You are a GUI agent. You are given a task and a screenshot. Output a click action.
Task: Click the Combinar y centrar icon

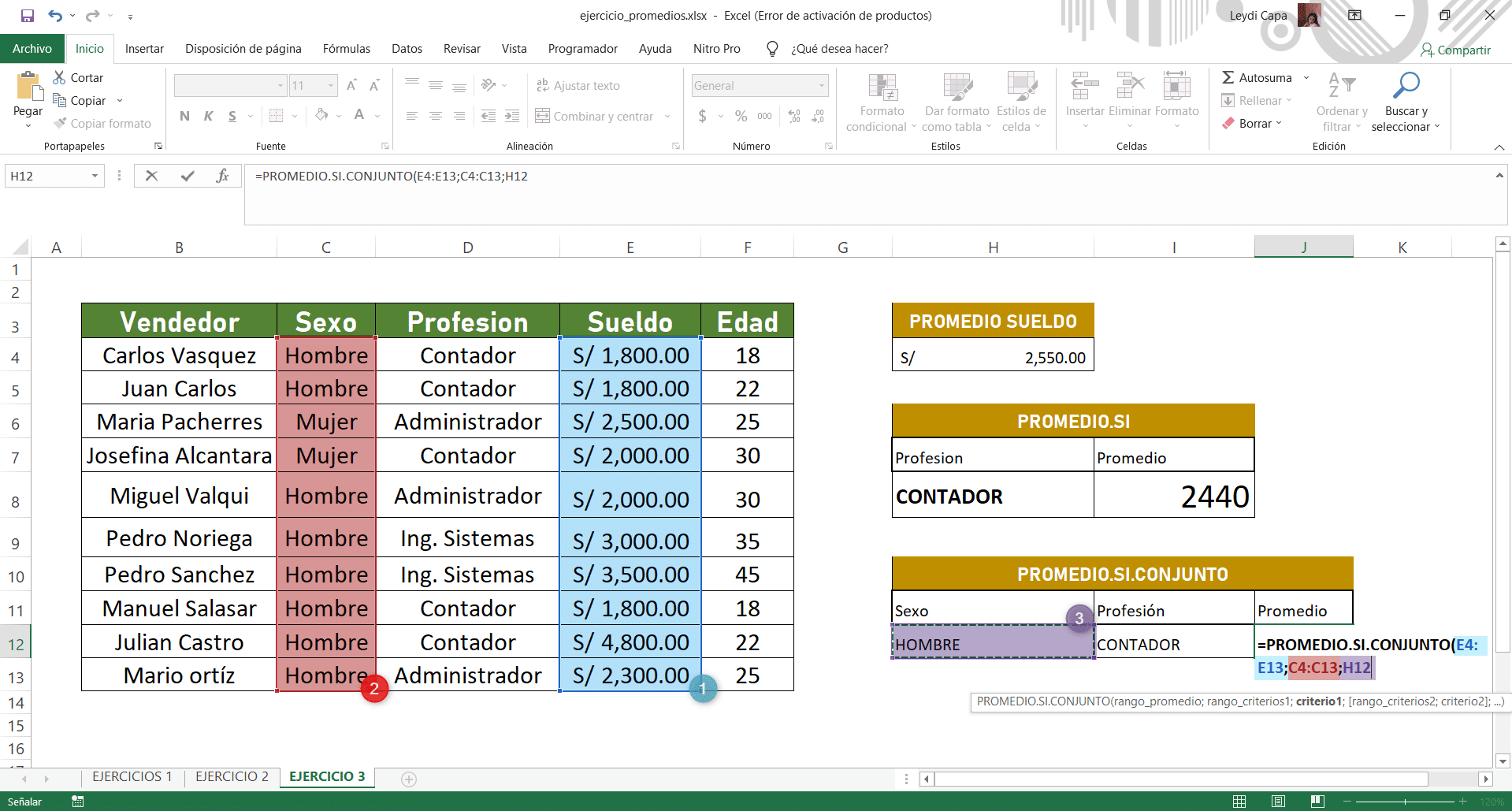tap(542, 116)
